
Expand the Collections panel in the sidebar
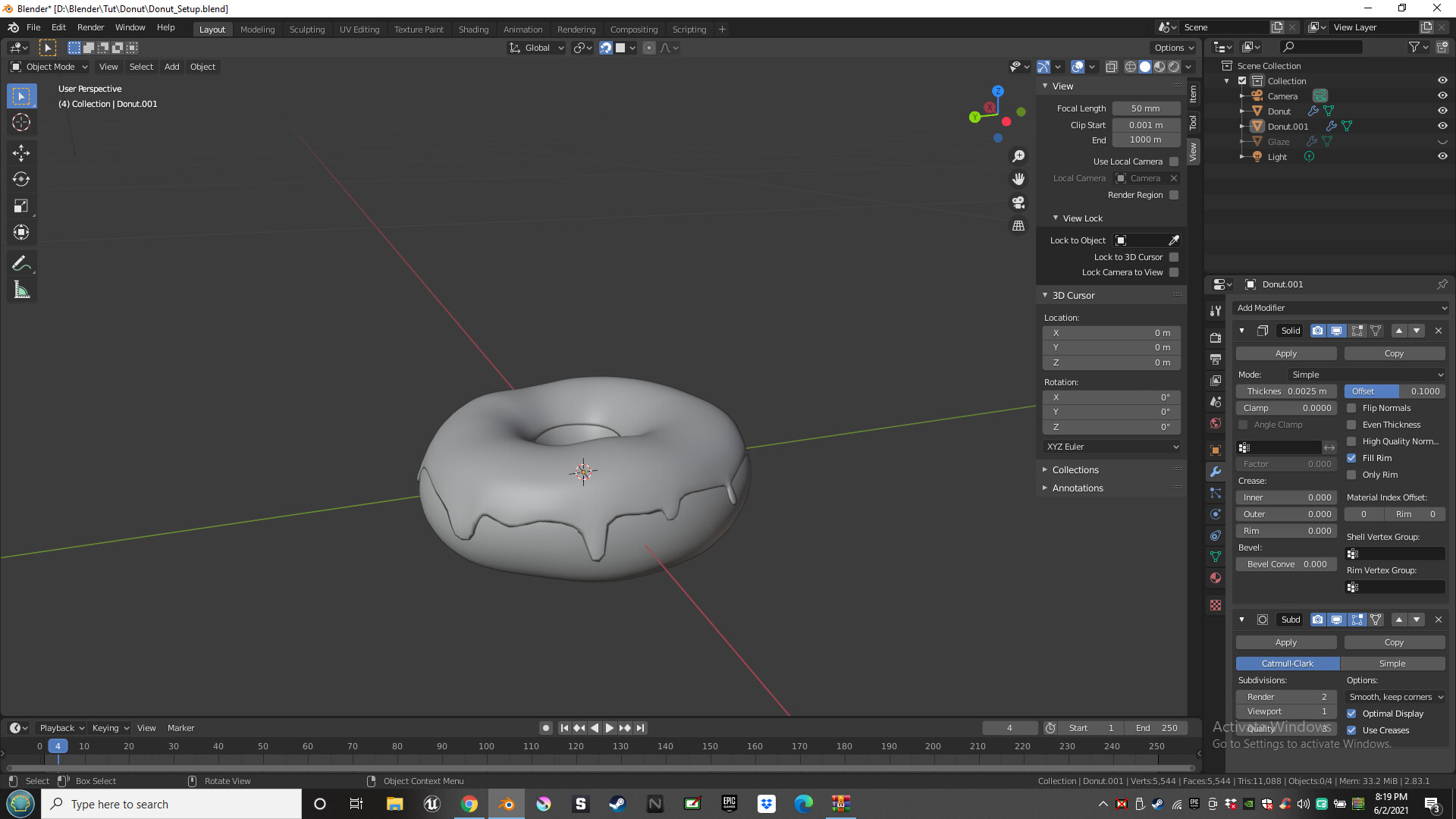point(1075,469)
